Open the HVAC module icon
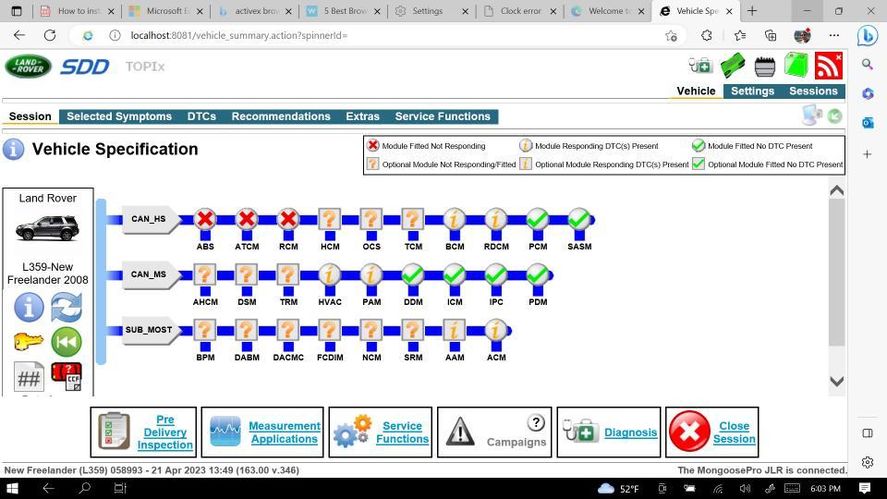The width and height of the screenshot is (887, 499). 330,275
